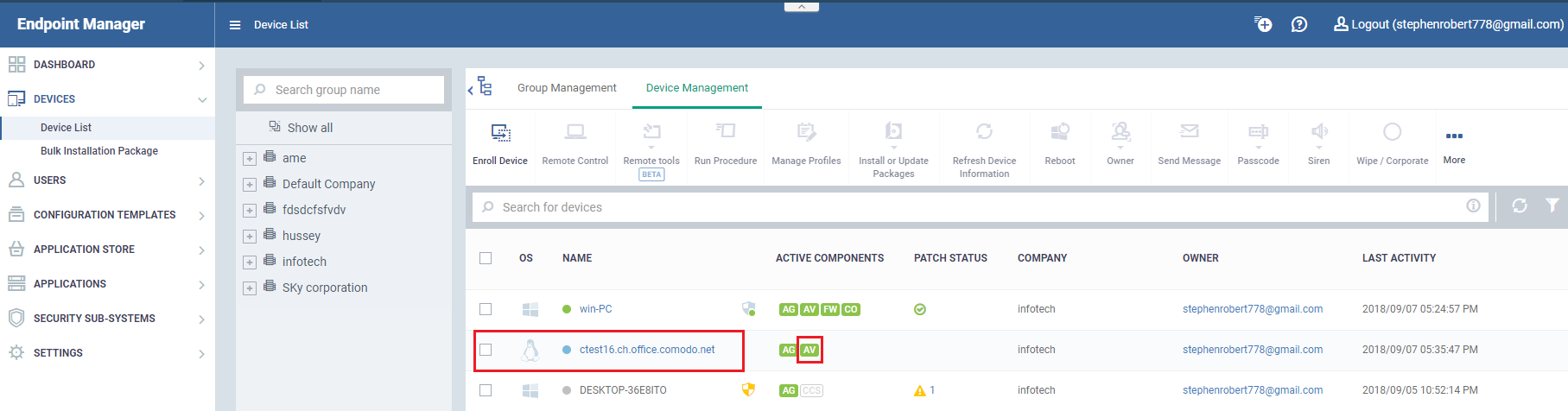Open the Owner toolbar option
This screenshot has height=411, width=1568.
[x=1120, y=143]
